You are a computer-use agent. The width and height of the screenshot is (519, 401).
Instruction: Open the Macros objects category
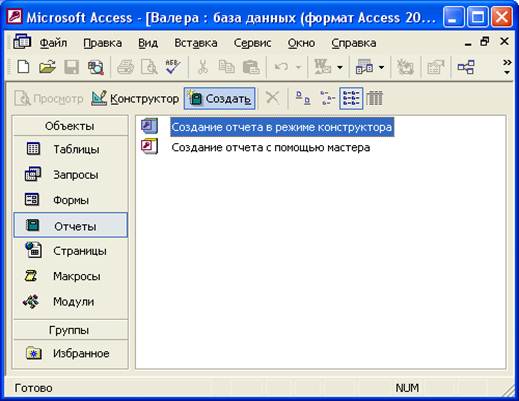tap(70, 276)
